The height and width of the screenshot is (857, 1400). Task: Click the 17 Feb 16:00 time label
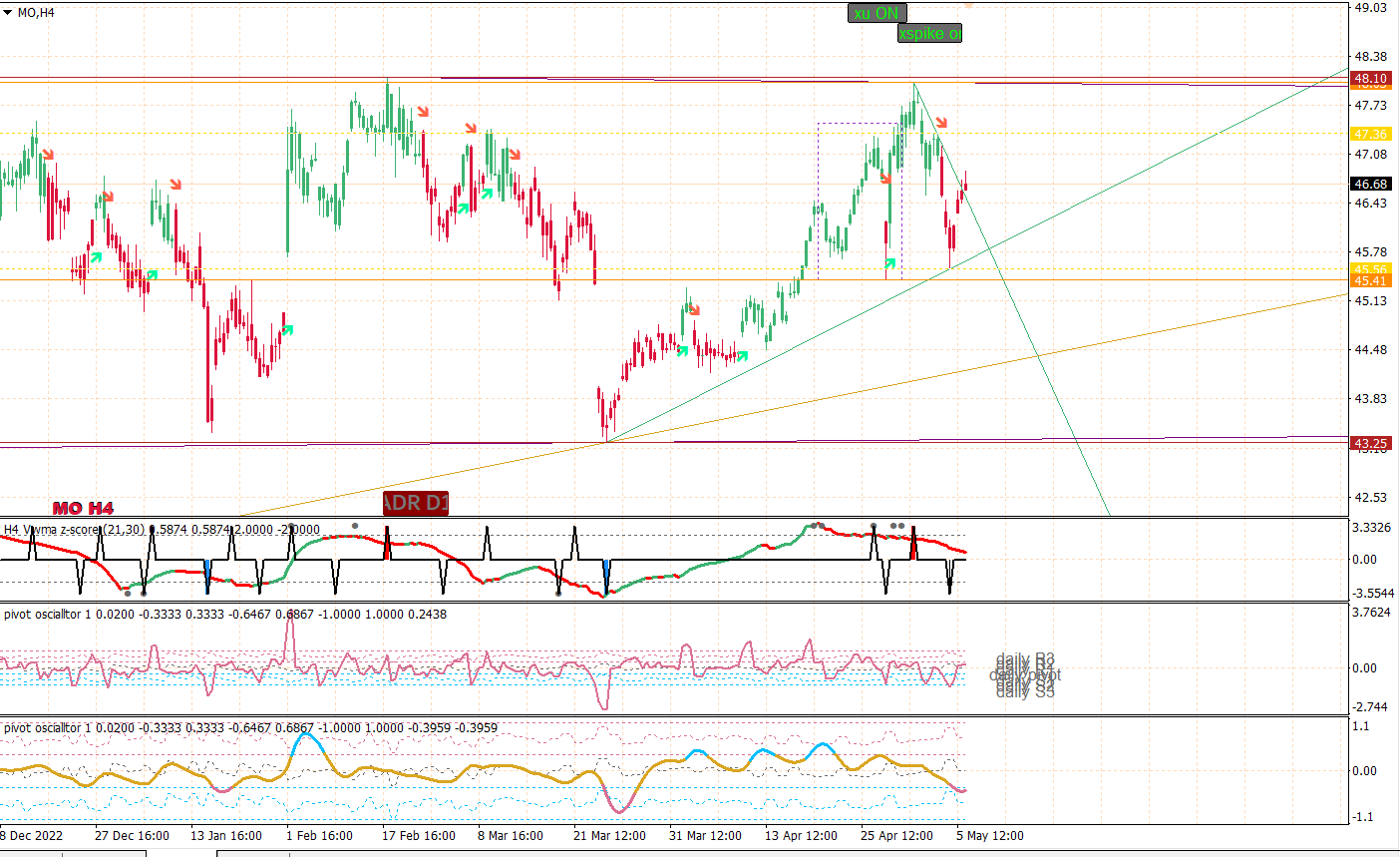click(419, 836)
